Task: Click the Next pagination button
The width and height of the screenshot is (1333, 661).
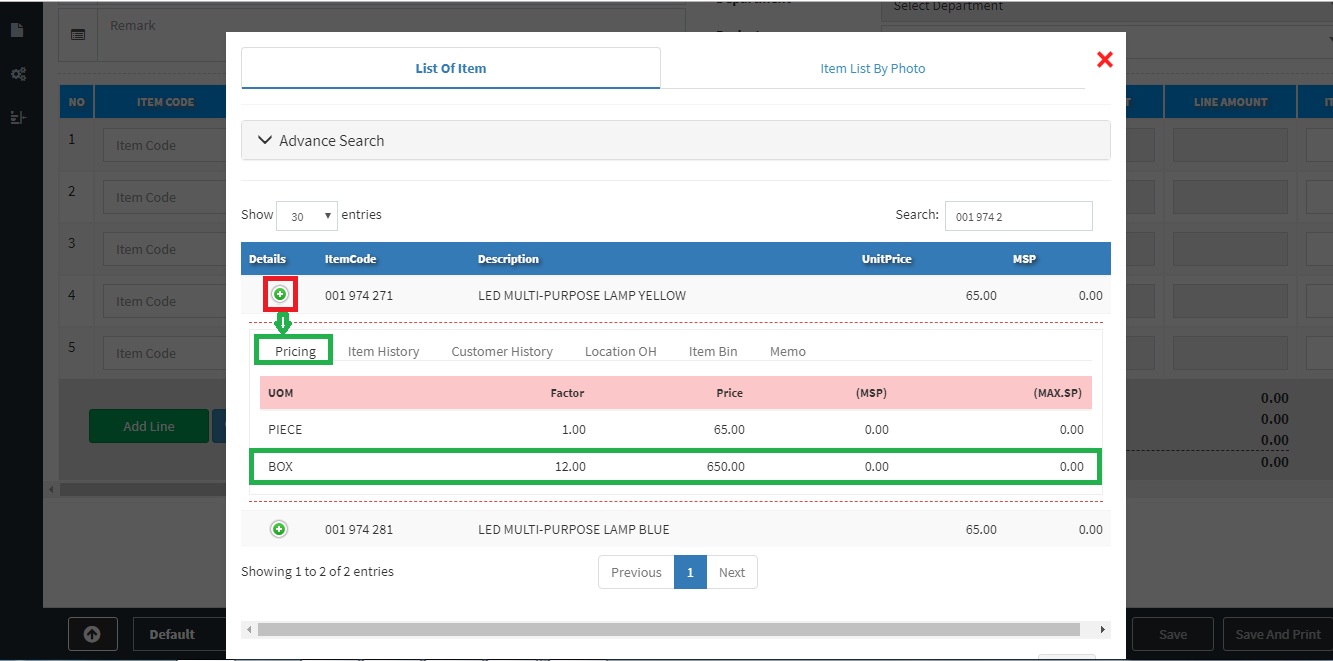Action: point(731,573)
